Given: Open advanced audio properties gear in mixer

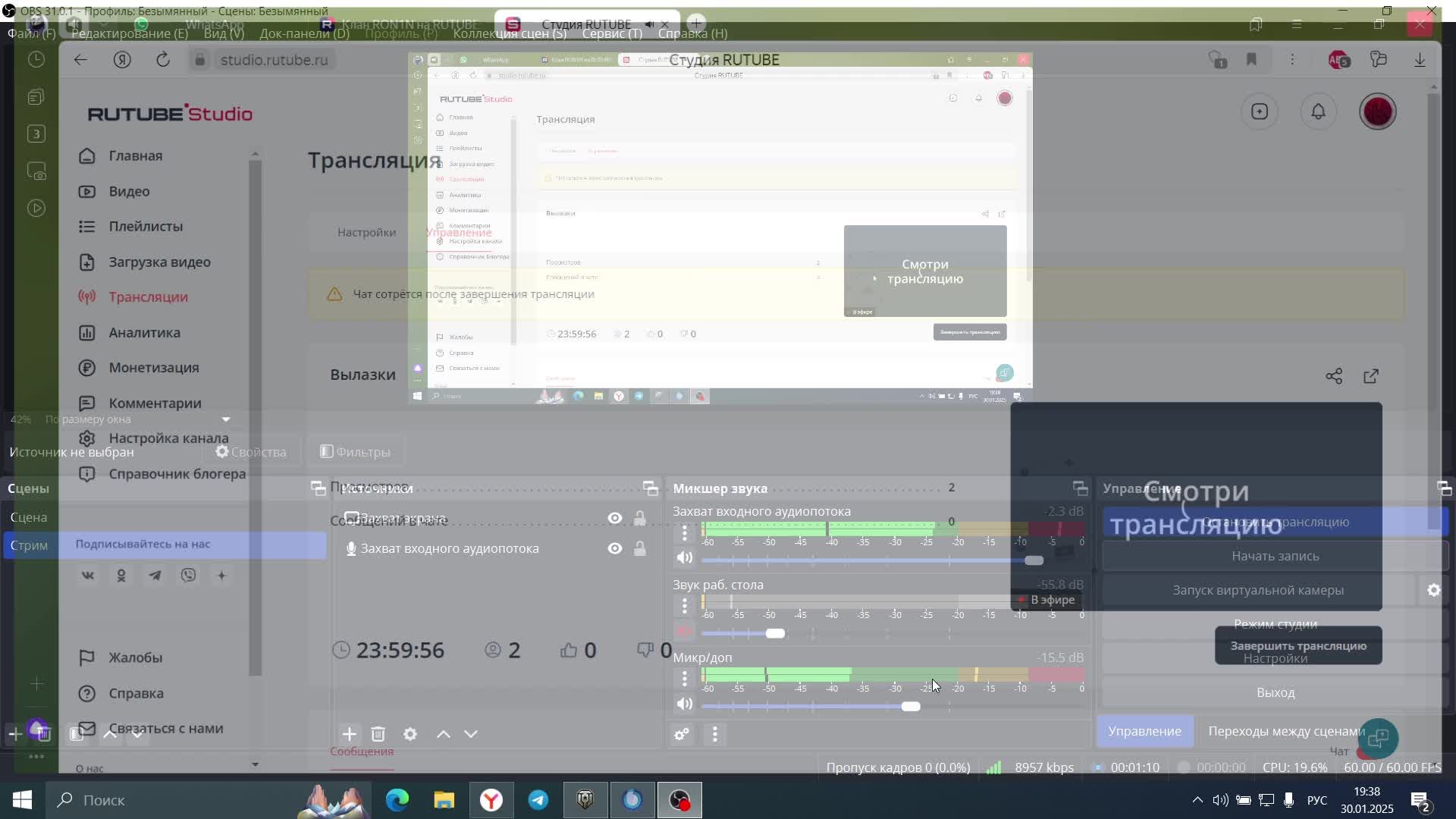Looking at the screenshot, I should 682,734.
